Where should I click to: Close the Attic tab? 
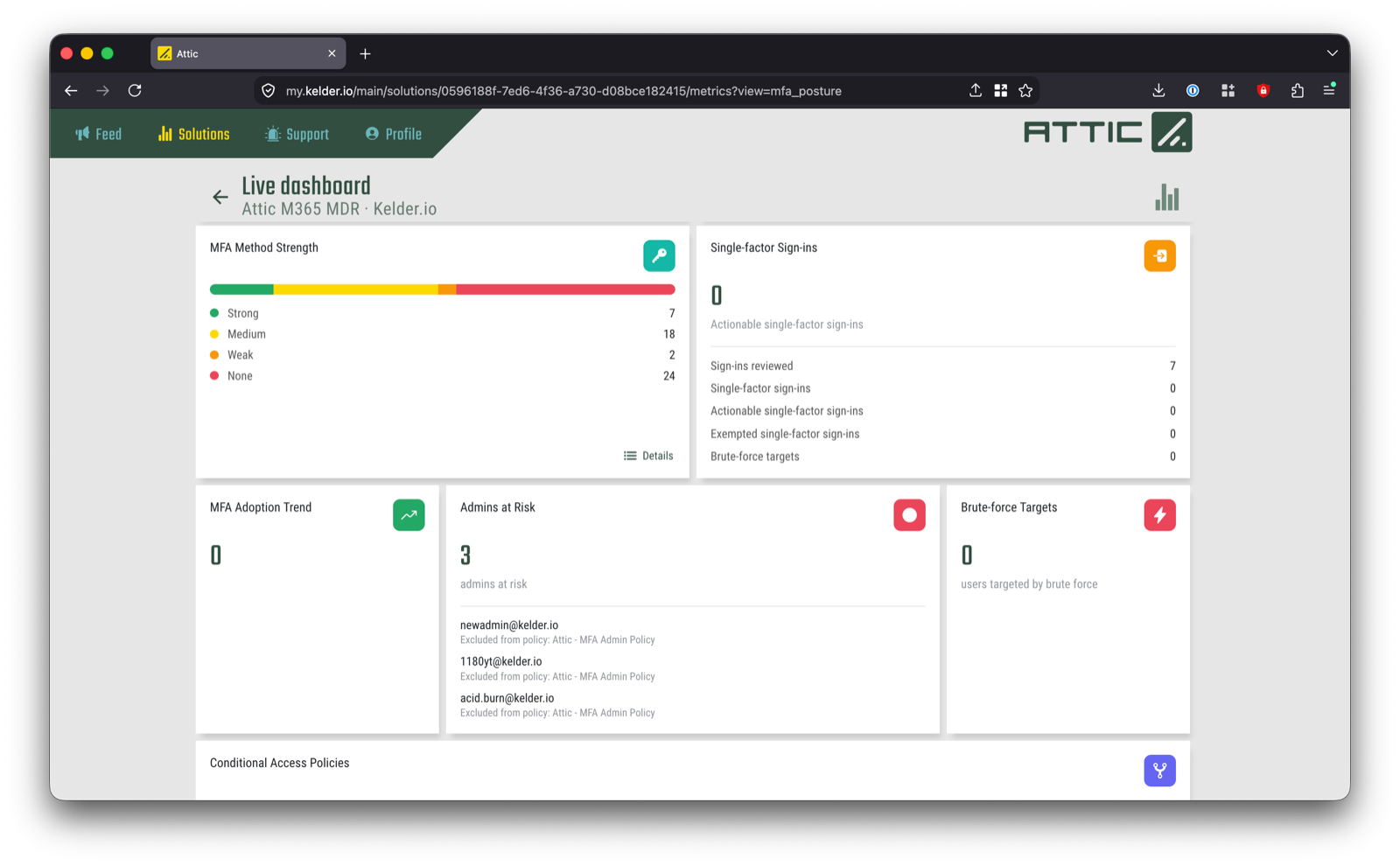click(x=332, y=53)
